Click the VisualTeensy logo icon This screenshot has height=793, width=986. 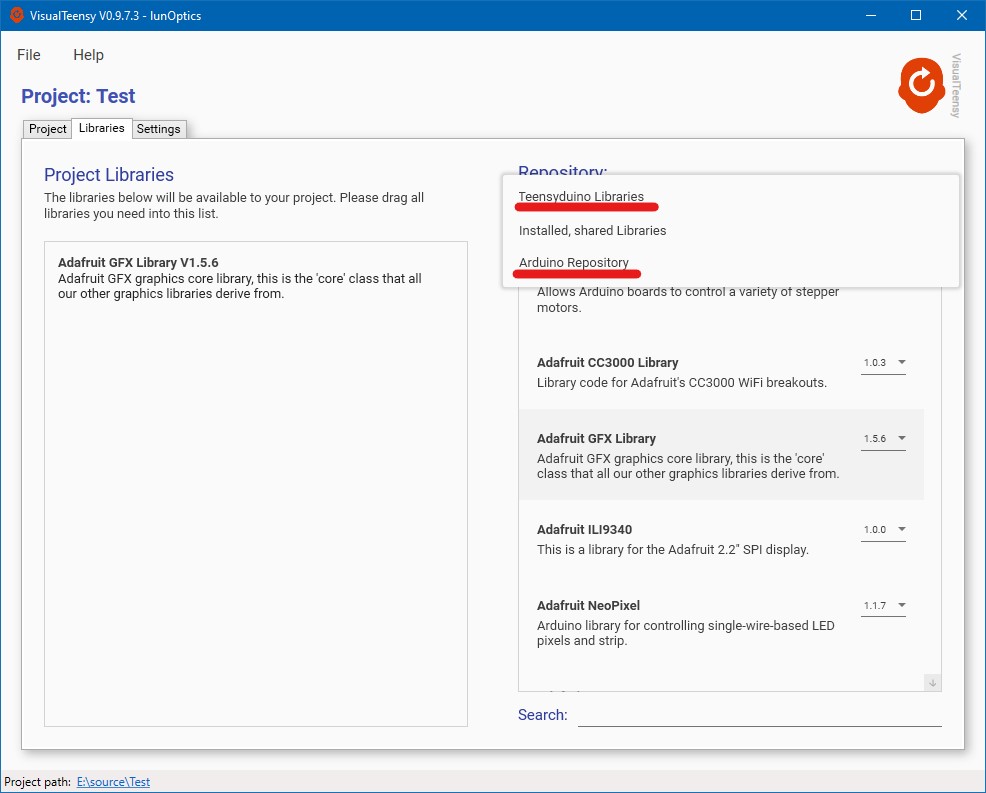(921, 86)
